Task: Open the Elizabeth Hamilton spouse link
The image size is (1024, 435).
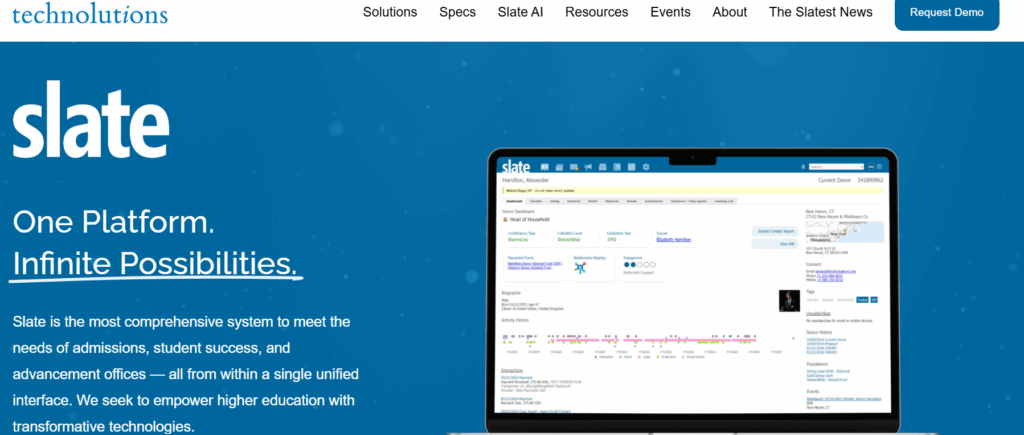Action: (674, 240)
